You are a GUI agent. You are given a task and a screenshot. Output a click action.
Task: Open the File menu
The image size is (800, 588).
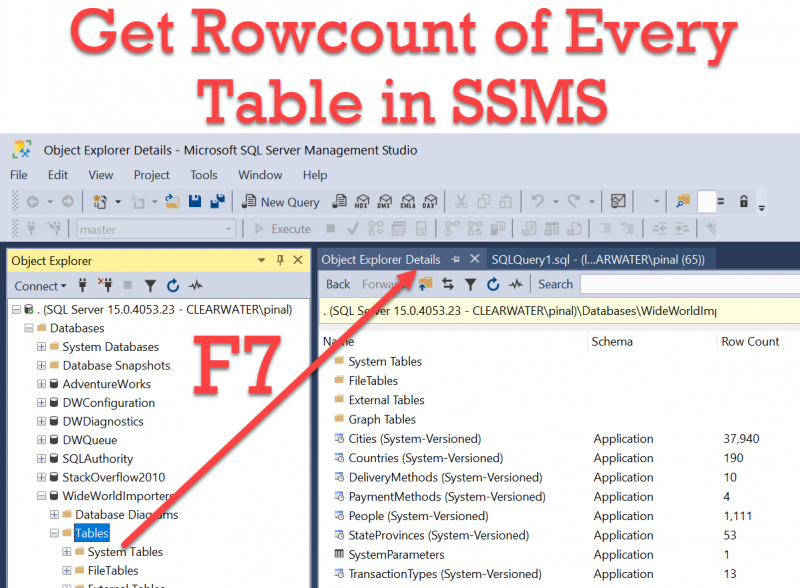[19, 175]
